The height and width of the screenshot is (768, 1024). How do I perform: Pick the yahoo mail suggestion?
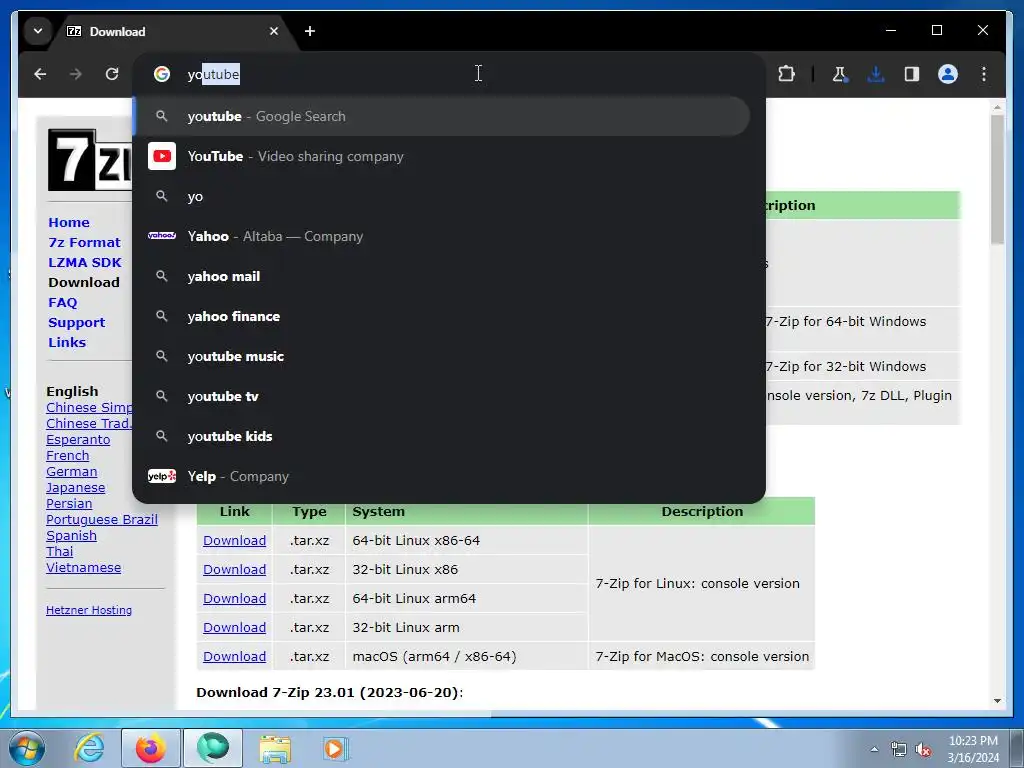(x=441, y=276)
